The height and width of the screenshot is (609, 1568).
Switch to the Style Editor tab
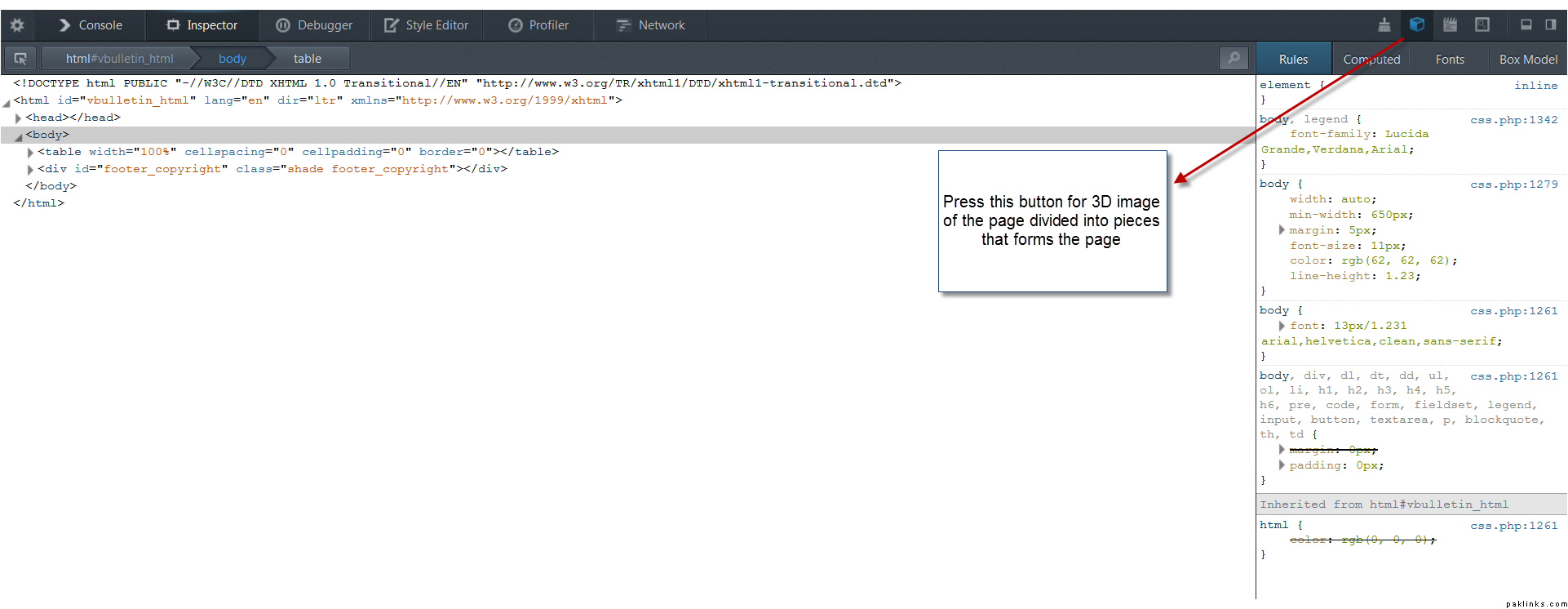pos(427,25)
